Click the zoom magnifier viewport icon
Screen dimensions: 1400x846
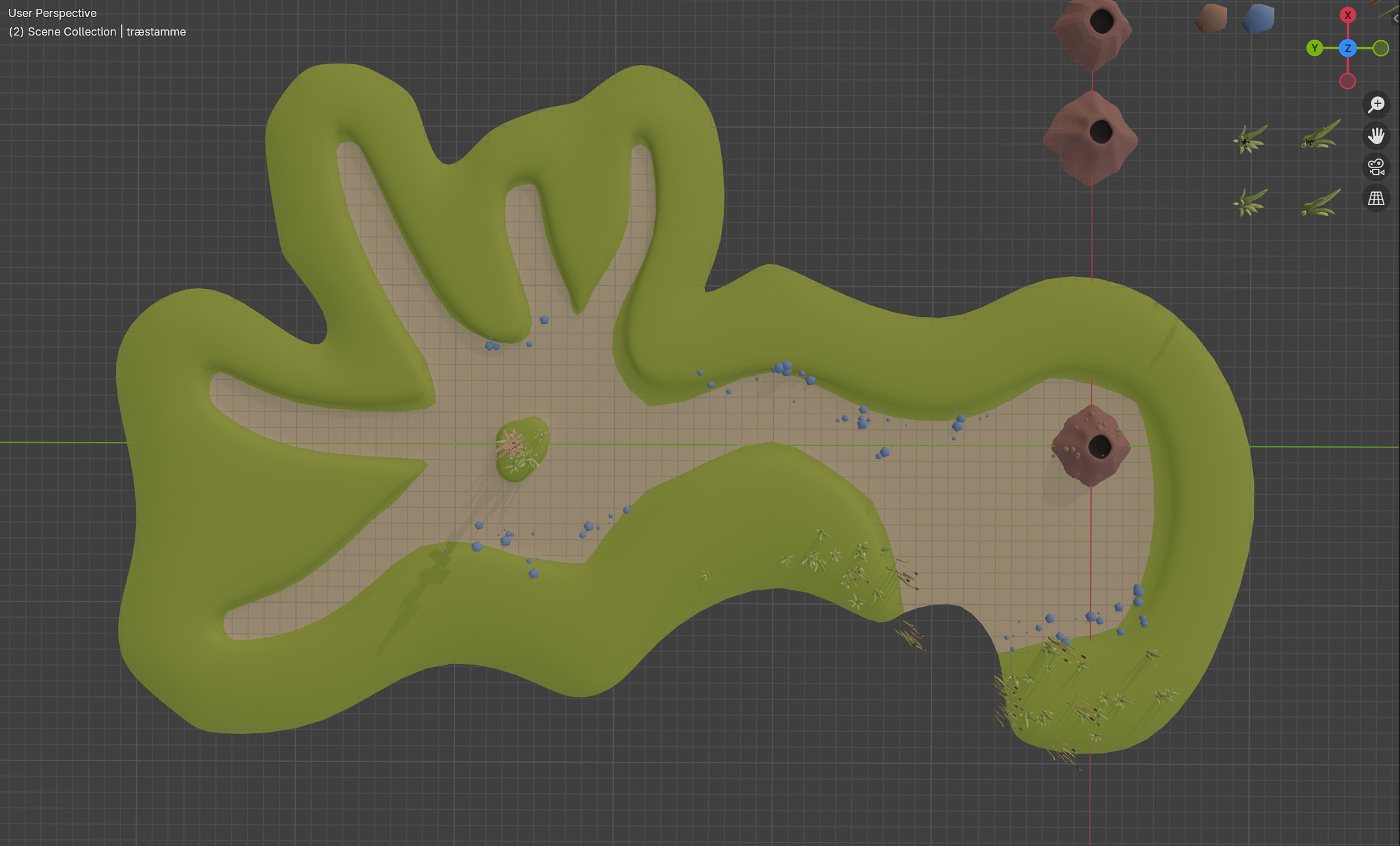(1376, 105)
